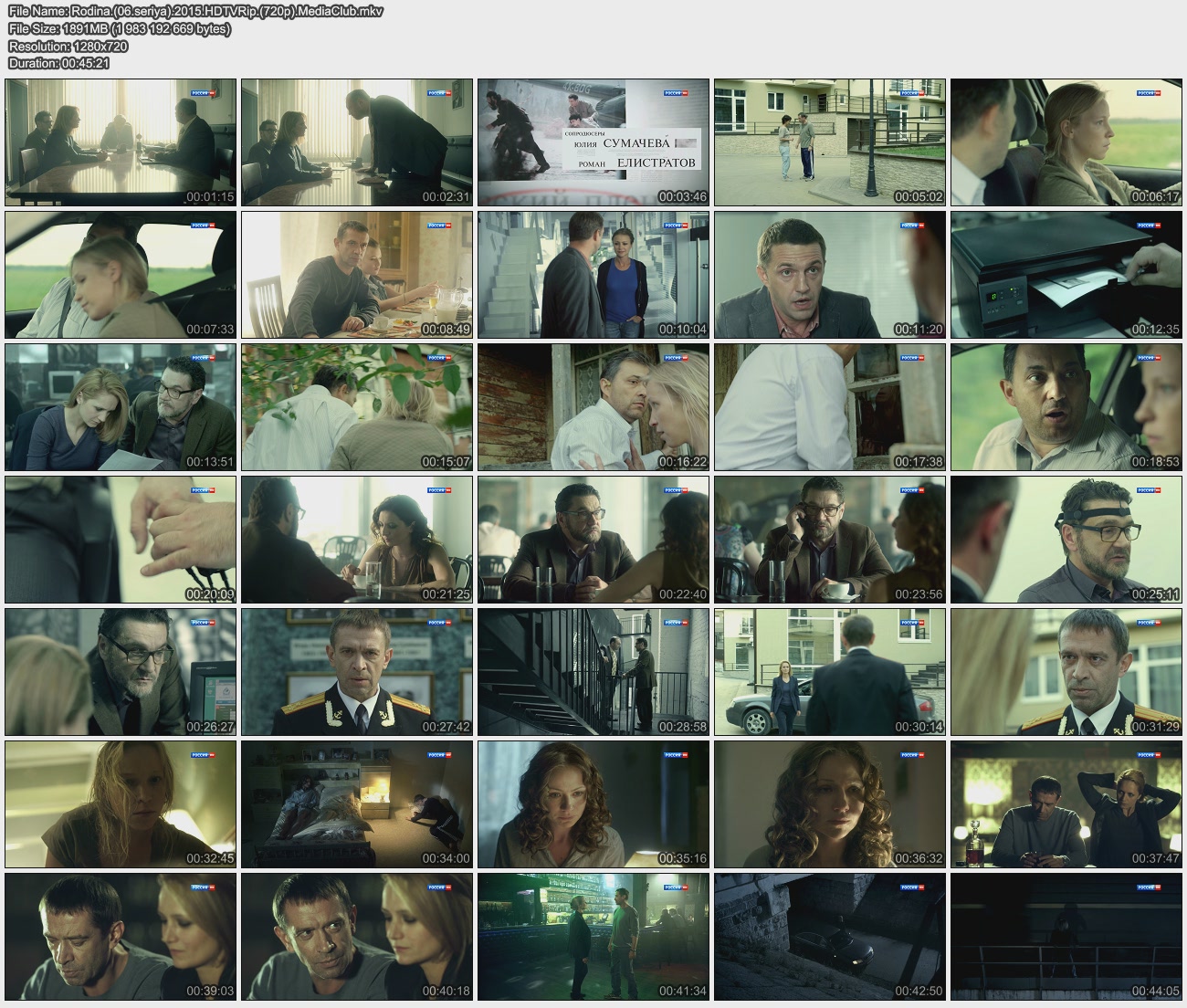Click the Resolution 1280x720 text
1187x1008 pixels.
point(68,47)
